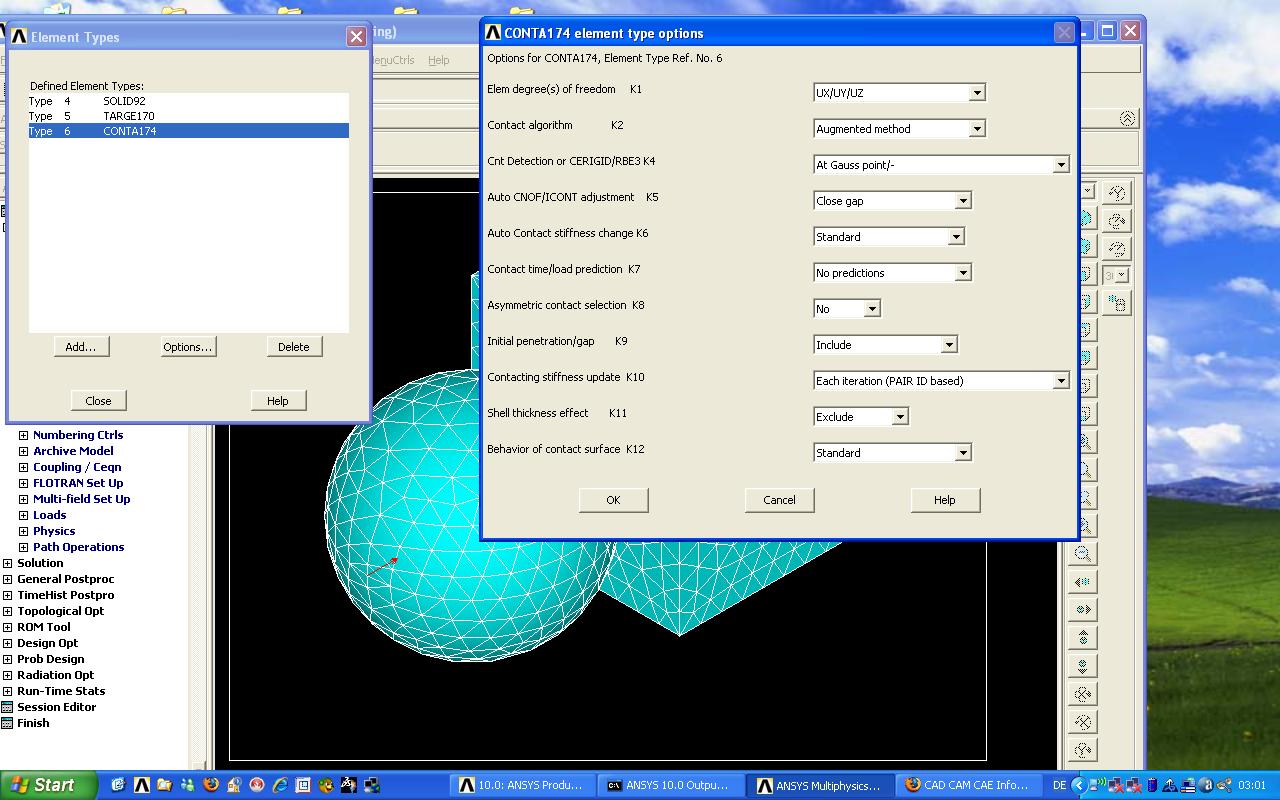Click the pan-left arrow icon in view toolbar

(x=1083, y=581)
